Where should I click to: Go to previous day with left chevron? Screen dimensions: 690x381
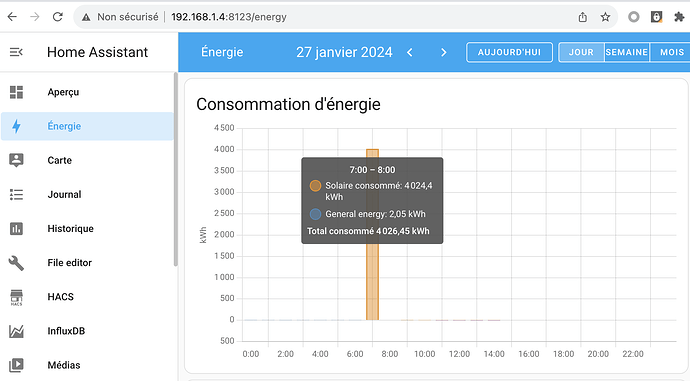click(x=410, y=52)
